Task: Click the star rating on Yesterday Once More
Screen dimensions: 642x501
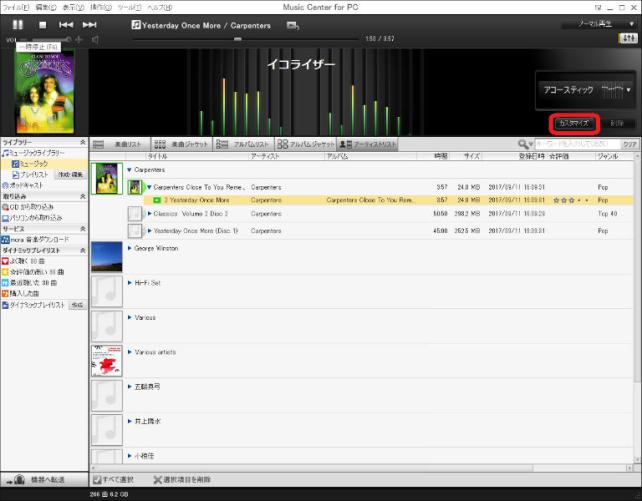Action: [x=571, y=200]
